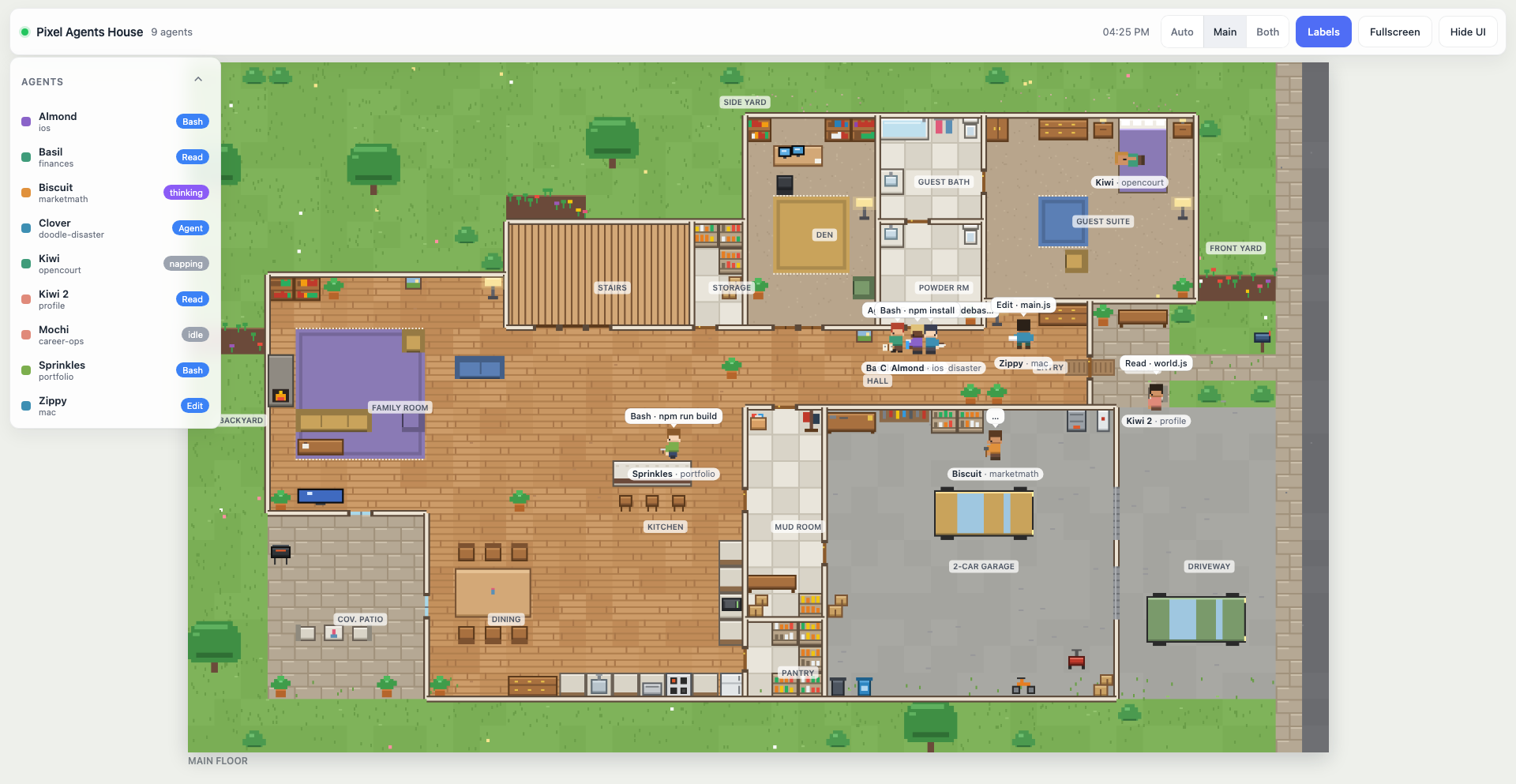Click Kiwi's napping status badge

(x=186, y=264)
